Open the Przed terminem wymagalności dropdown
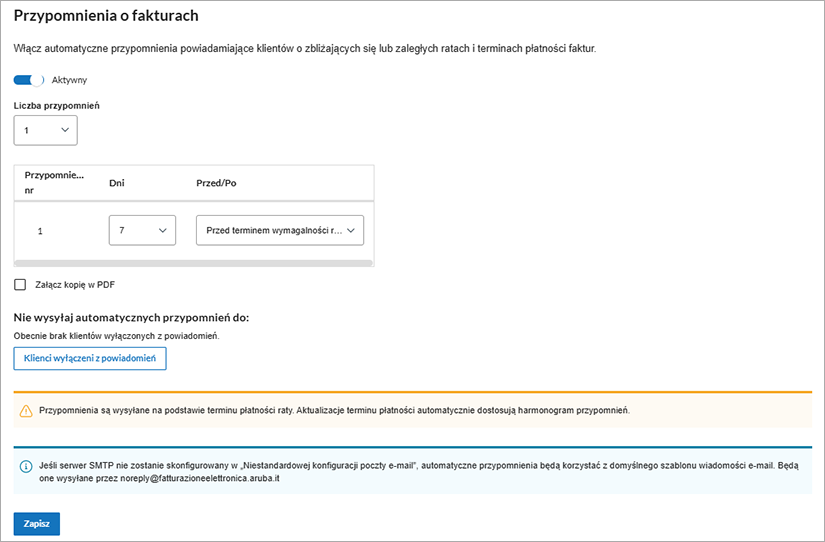The image size is (825, 542). [280, 231]
